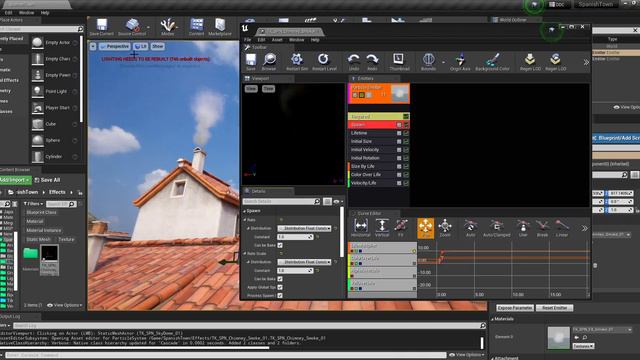Open Help menu in Cascade window
The height and width of the screenshot is (360, 640).
pos(315,40)
